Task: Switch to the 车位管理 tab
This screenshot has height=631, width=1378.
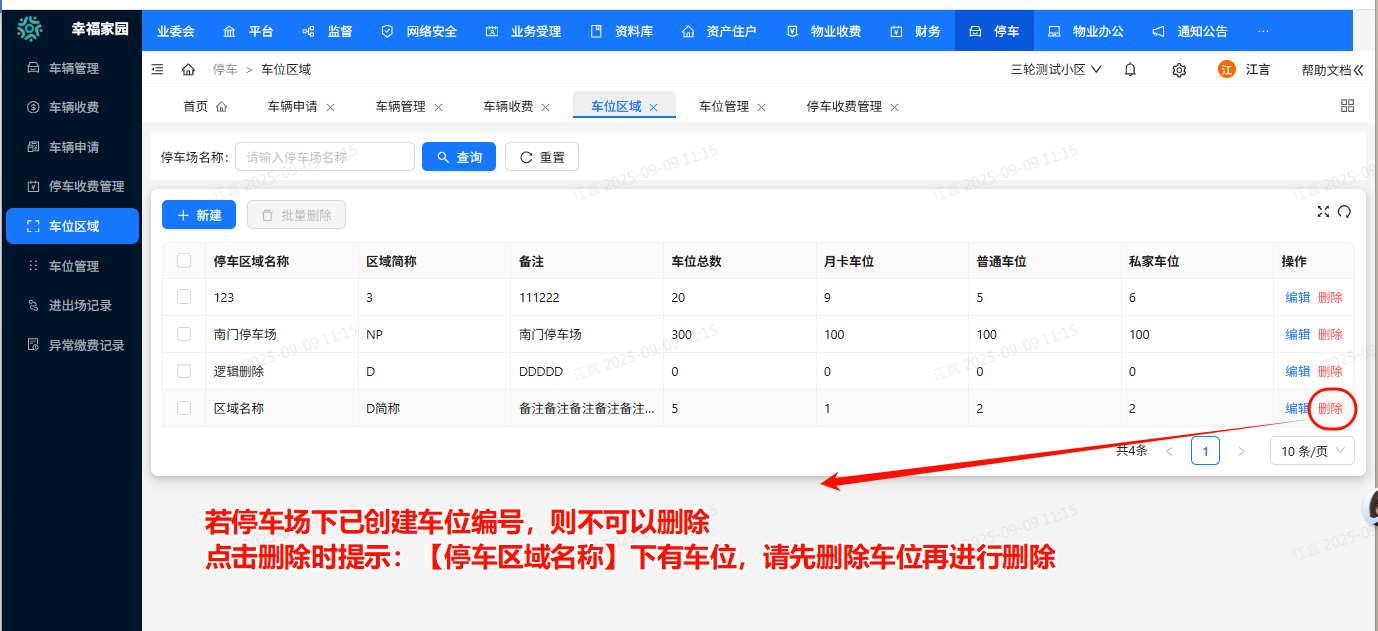Action: (723, 107)
